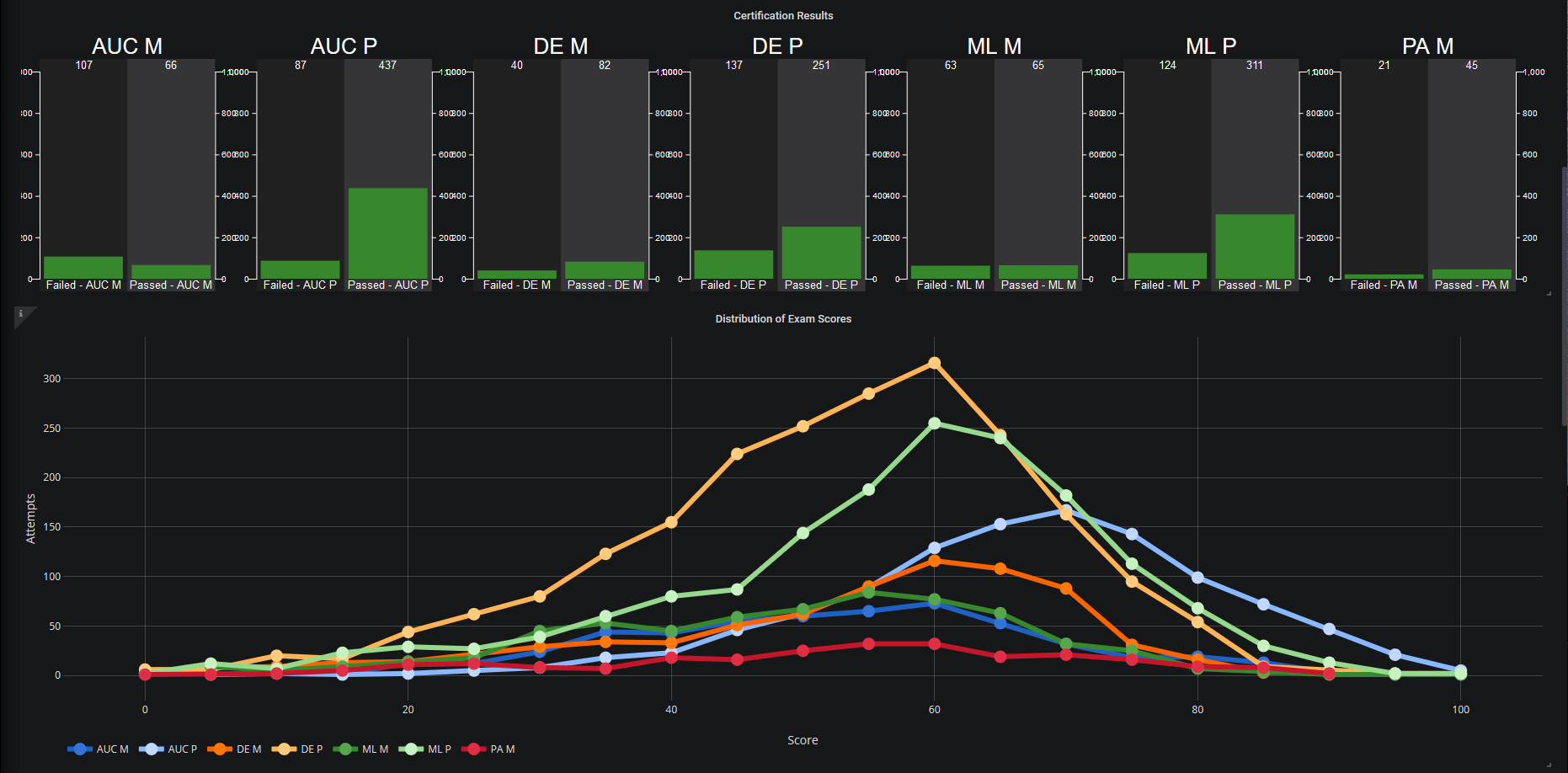Click the Score x-axis title
The width and height of the screenshot is (1568, 773).
pos(803,740)
